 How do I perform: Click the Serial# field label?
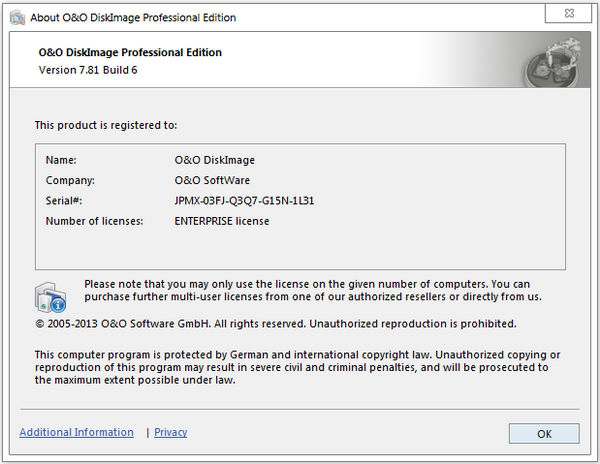click(65, 201)
